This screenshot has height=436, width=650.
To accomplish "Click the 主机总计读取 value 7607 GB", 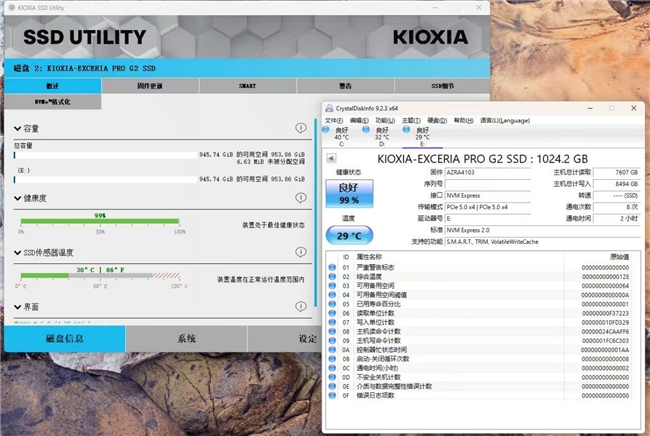I will 617,172.
